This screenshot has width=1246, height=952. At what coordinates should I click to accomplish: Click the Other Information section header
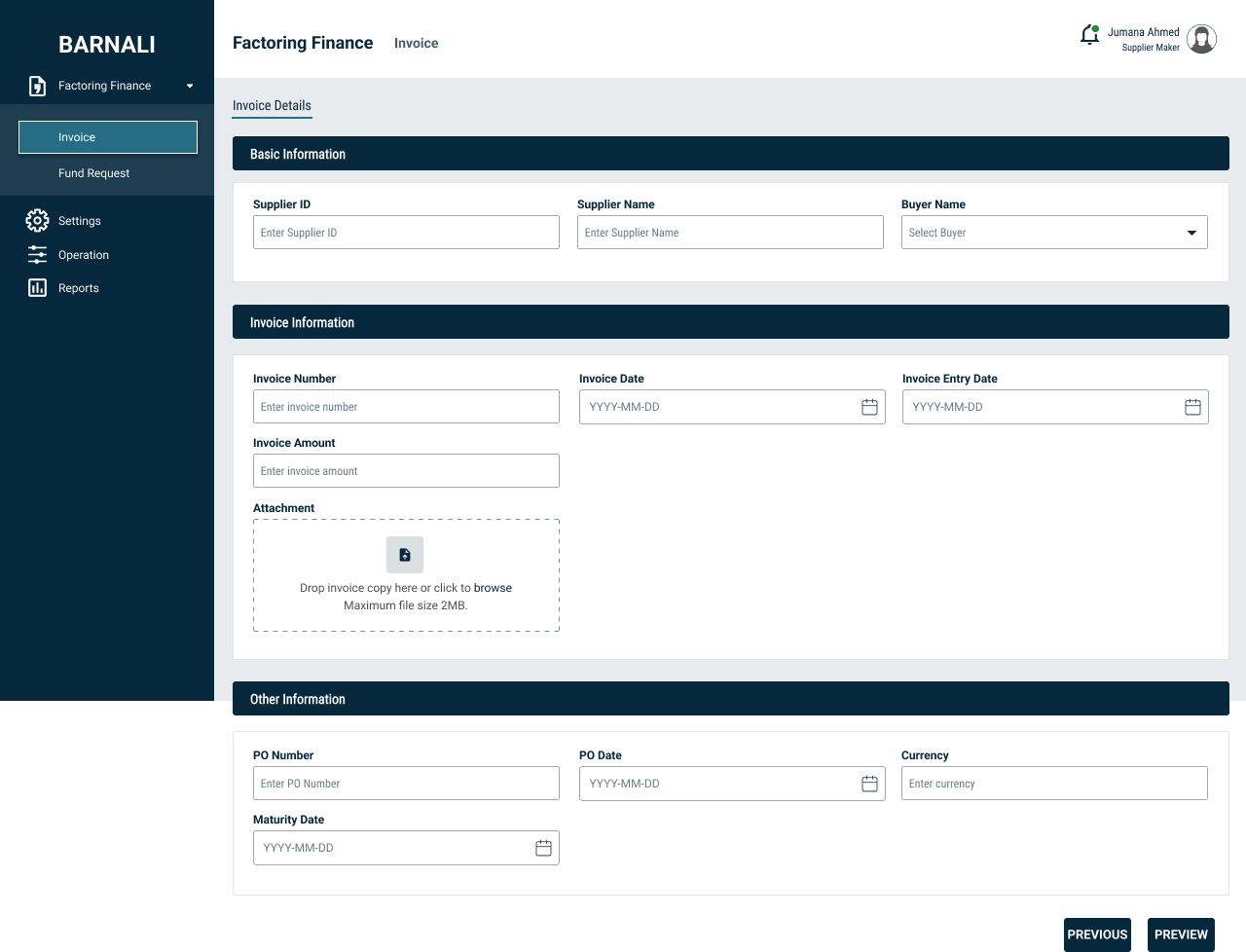click(x=731, y=699)
